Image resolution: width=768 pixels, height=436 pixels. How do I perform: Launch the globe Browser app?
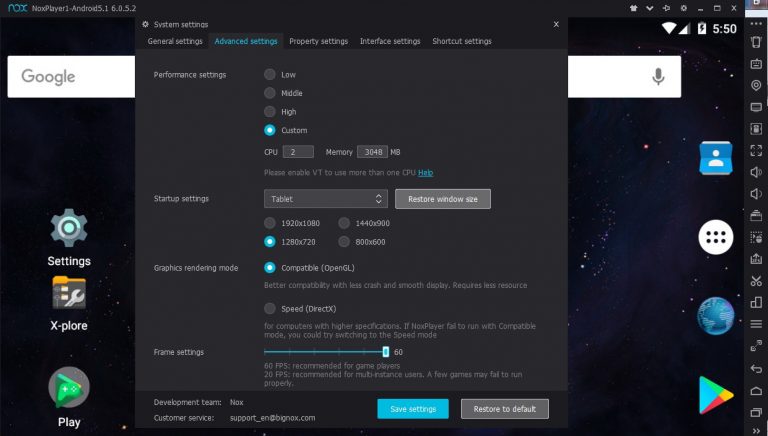(715, 316)
